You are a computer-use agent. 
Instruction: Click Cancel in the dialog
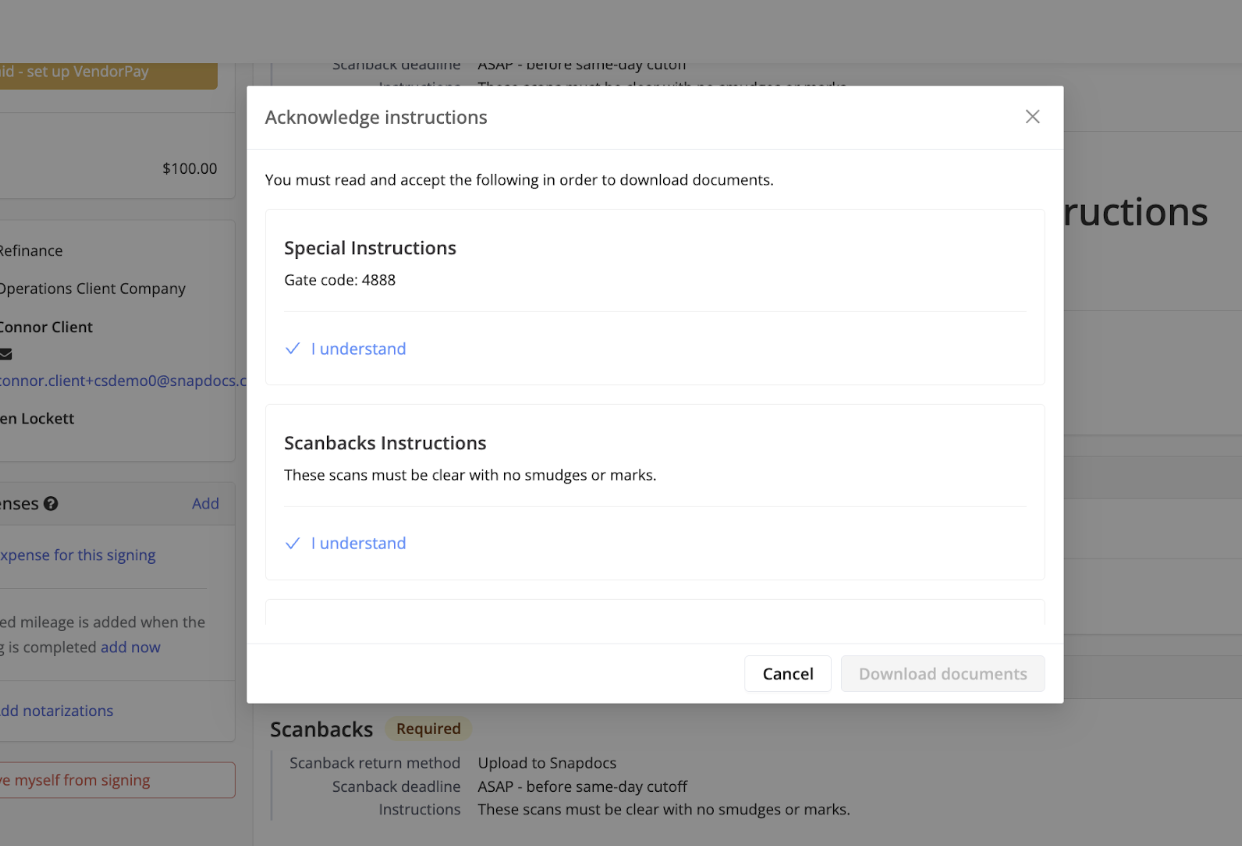point(787,673)
